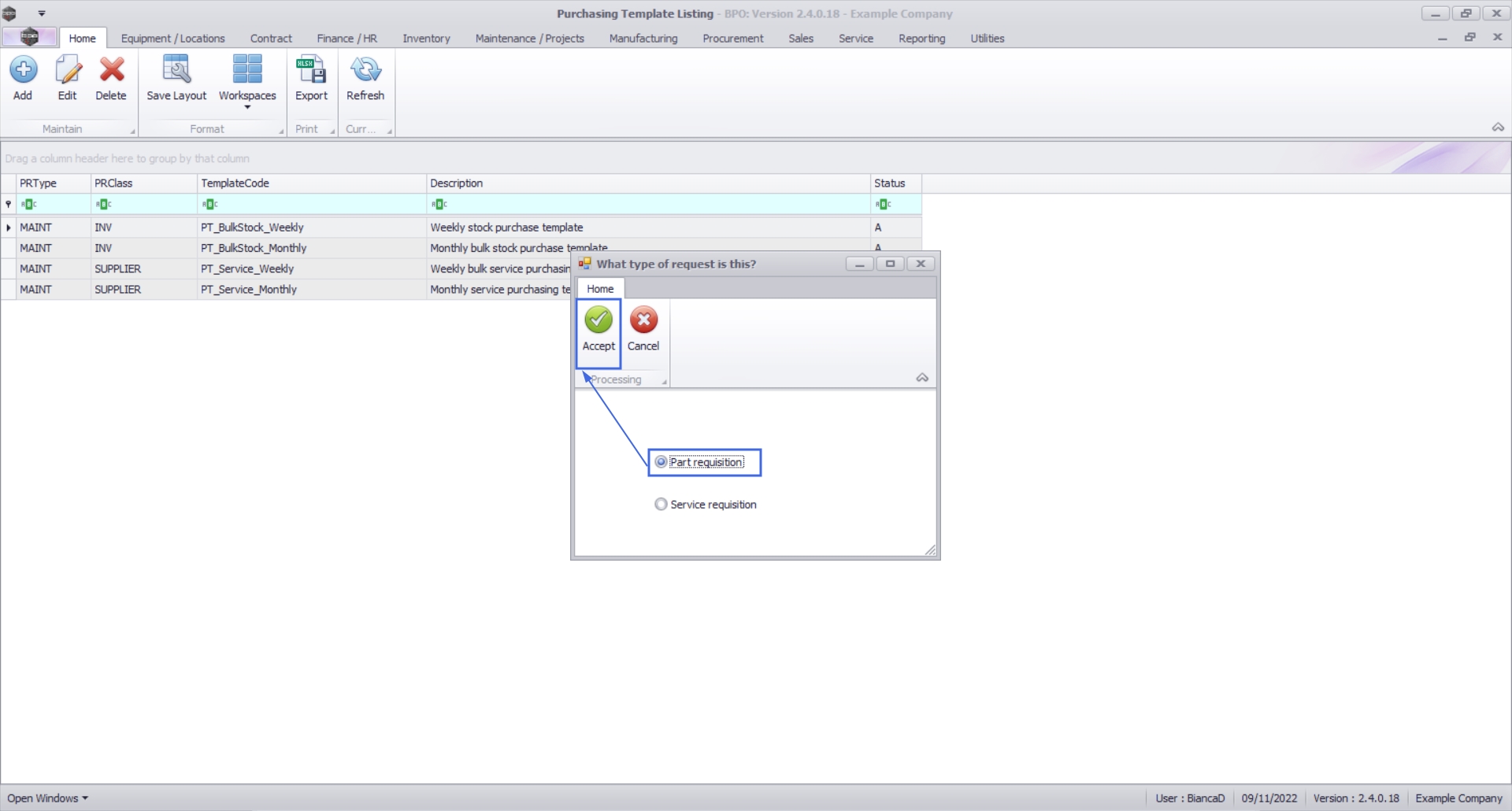Viewport: 1512px width, 811px height.
Task: Open the Maintenance / Projects tab
Action: (529, 39)
